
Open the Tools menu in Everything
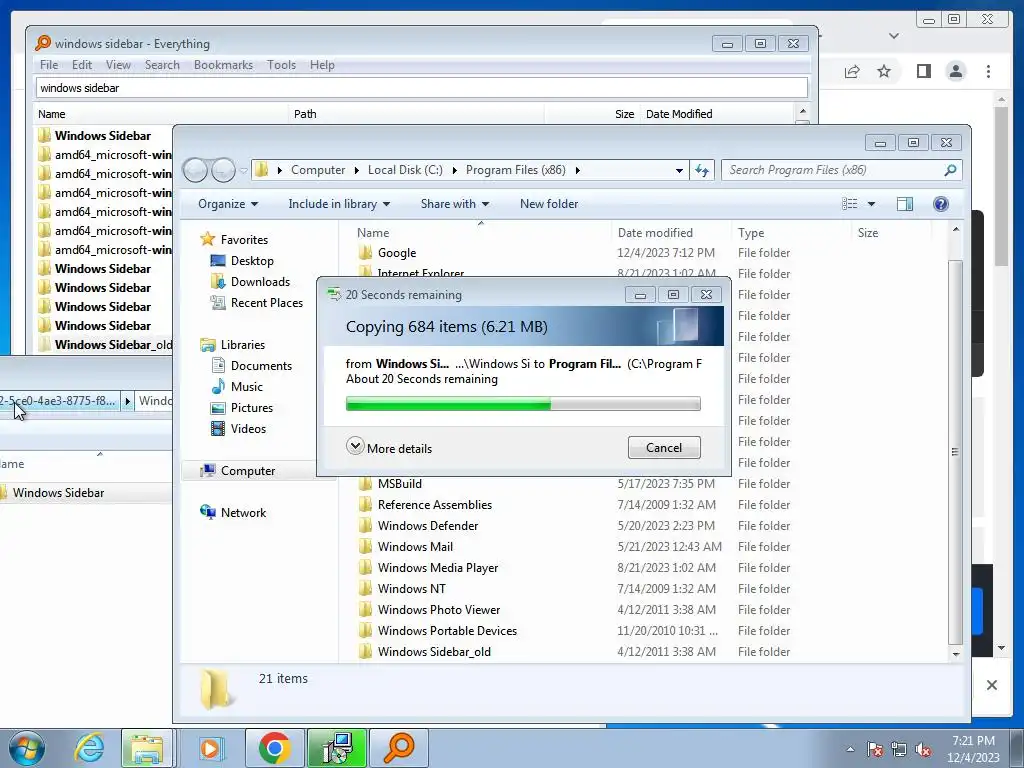click(281, 65)
